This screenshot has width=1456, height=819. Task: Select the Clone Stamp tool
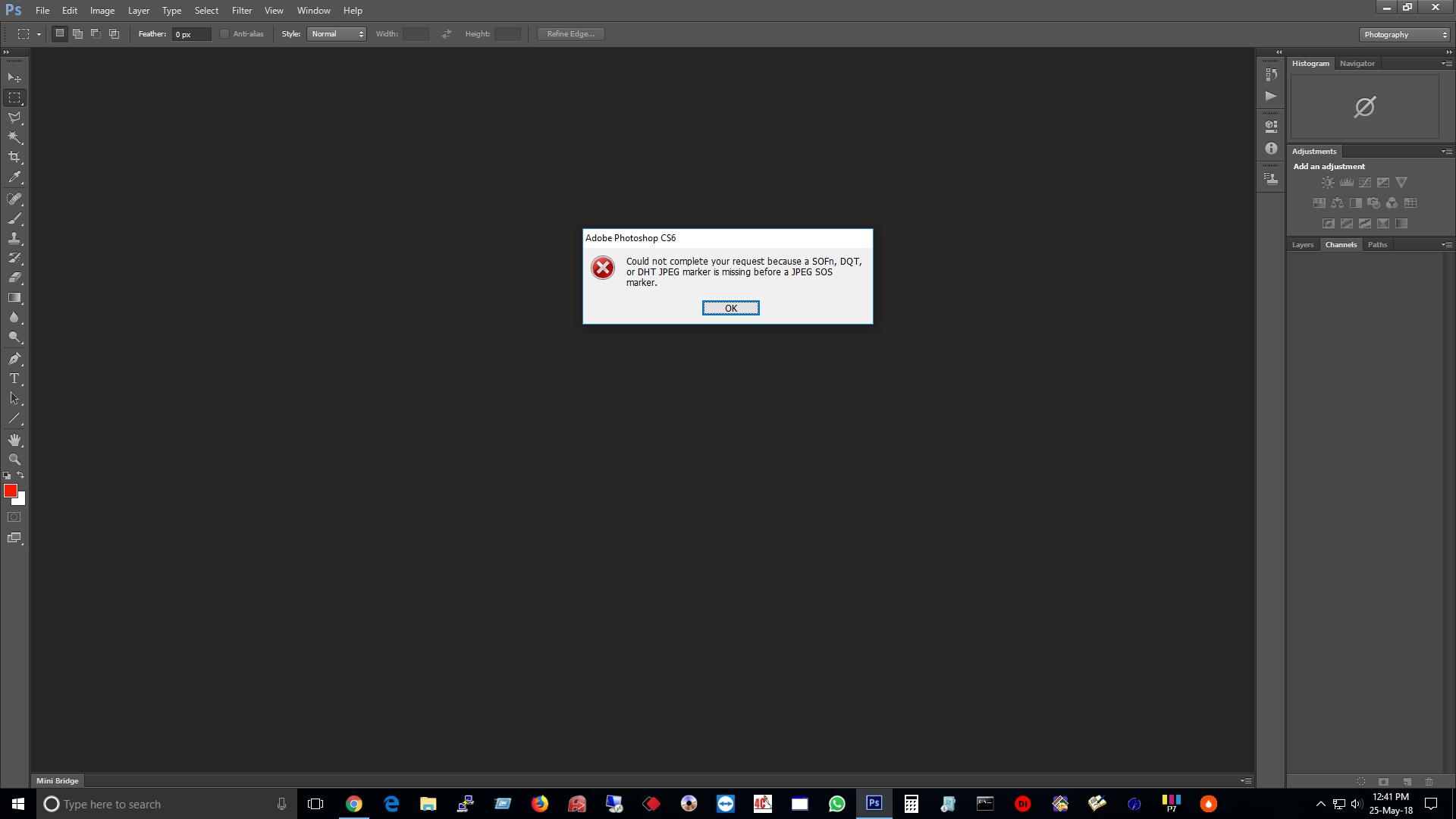[14, 238]
